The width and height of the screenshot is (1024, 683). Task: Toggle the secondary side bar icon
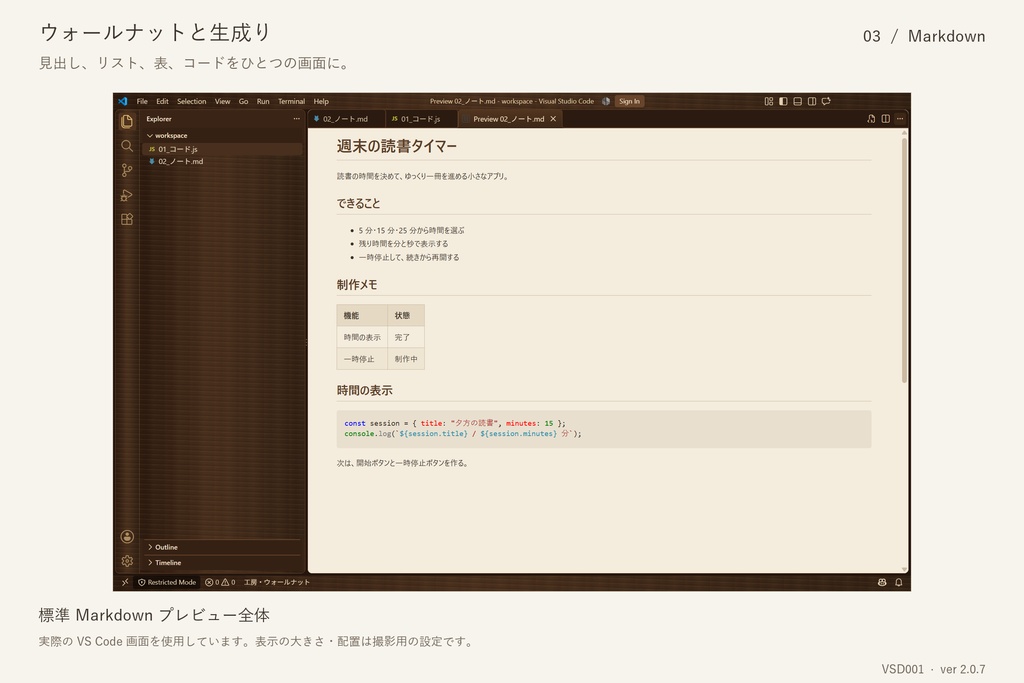pyautogui.click(x=812, y=101)
